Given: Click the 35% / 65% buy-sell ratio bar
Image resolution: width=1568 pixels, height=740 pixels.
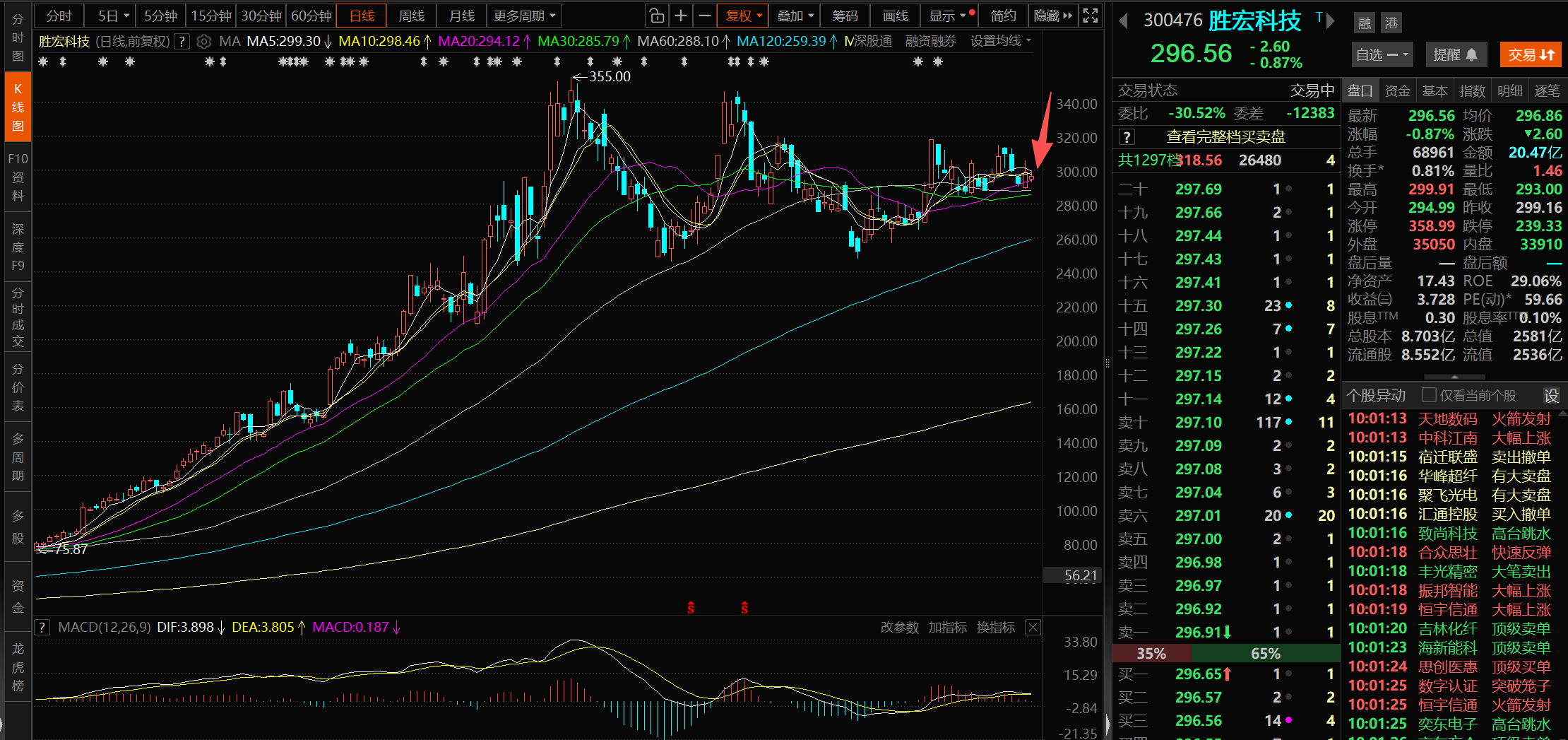Looking at the screenshot, I should pyautogui.click(x=1226, y=653).
